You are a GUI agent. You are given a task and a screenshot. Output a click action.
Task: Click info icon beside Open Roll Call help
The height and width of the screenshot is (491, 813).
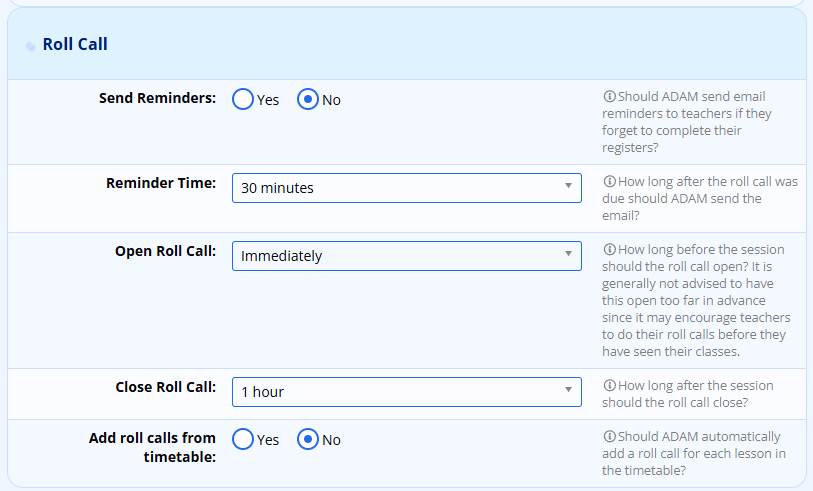coord(609,249)
